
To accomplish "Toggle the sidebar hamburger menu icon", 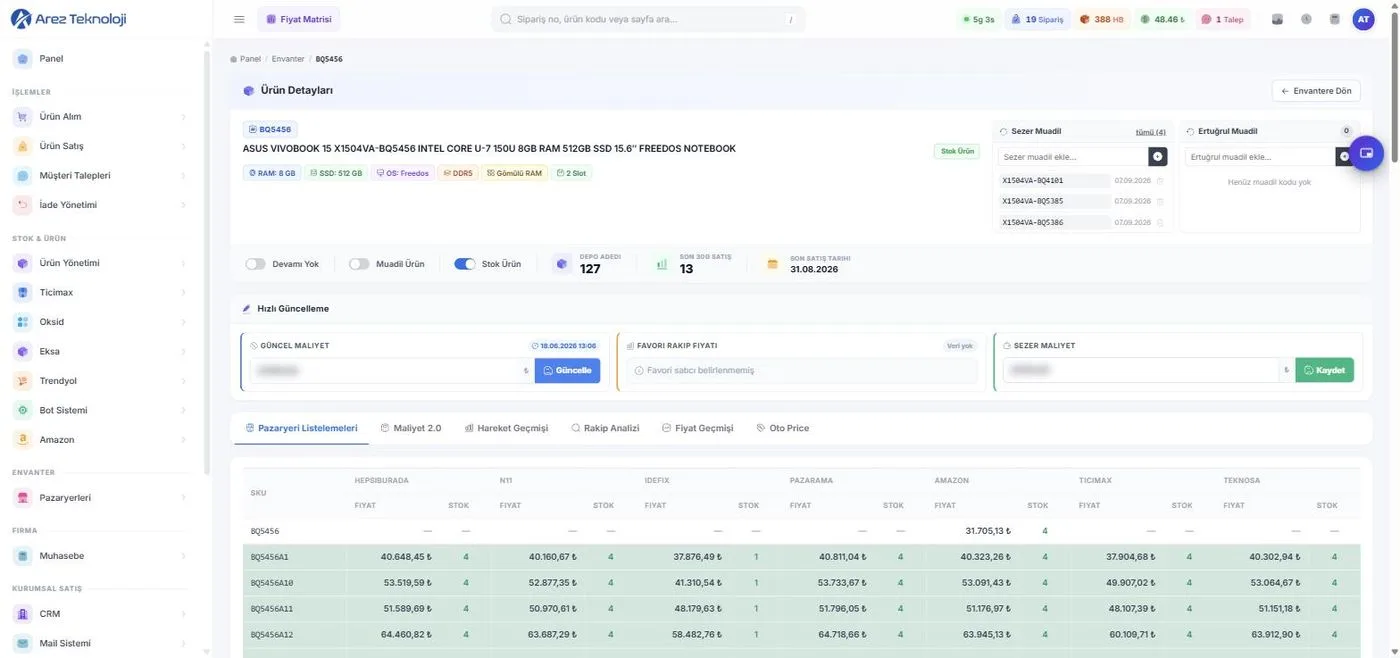I will coord(238,19).
